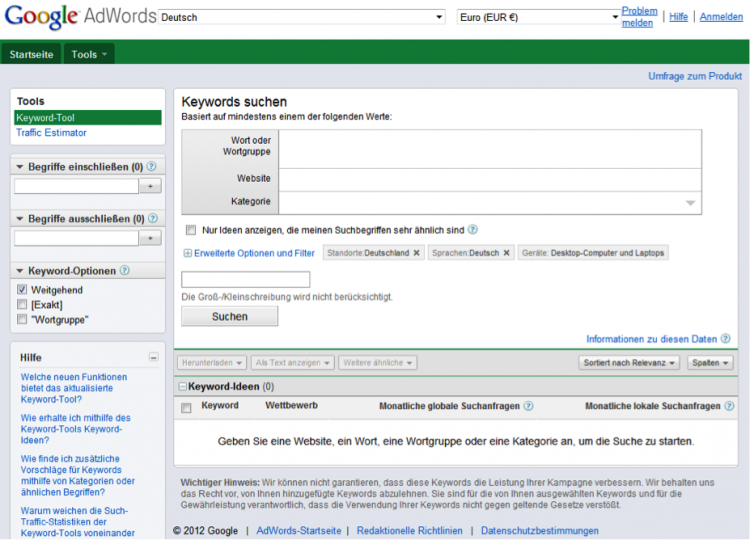750x540 pixels.
Task: Remove the Sprachen: Deutsch filter
Action: (507, 253)
